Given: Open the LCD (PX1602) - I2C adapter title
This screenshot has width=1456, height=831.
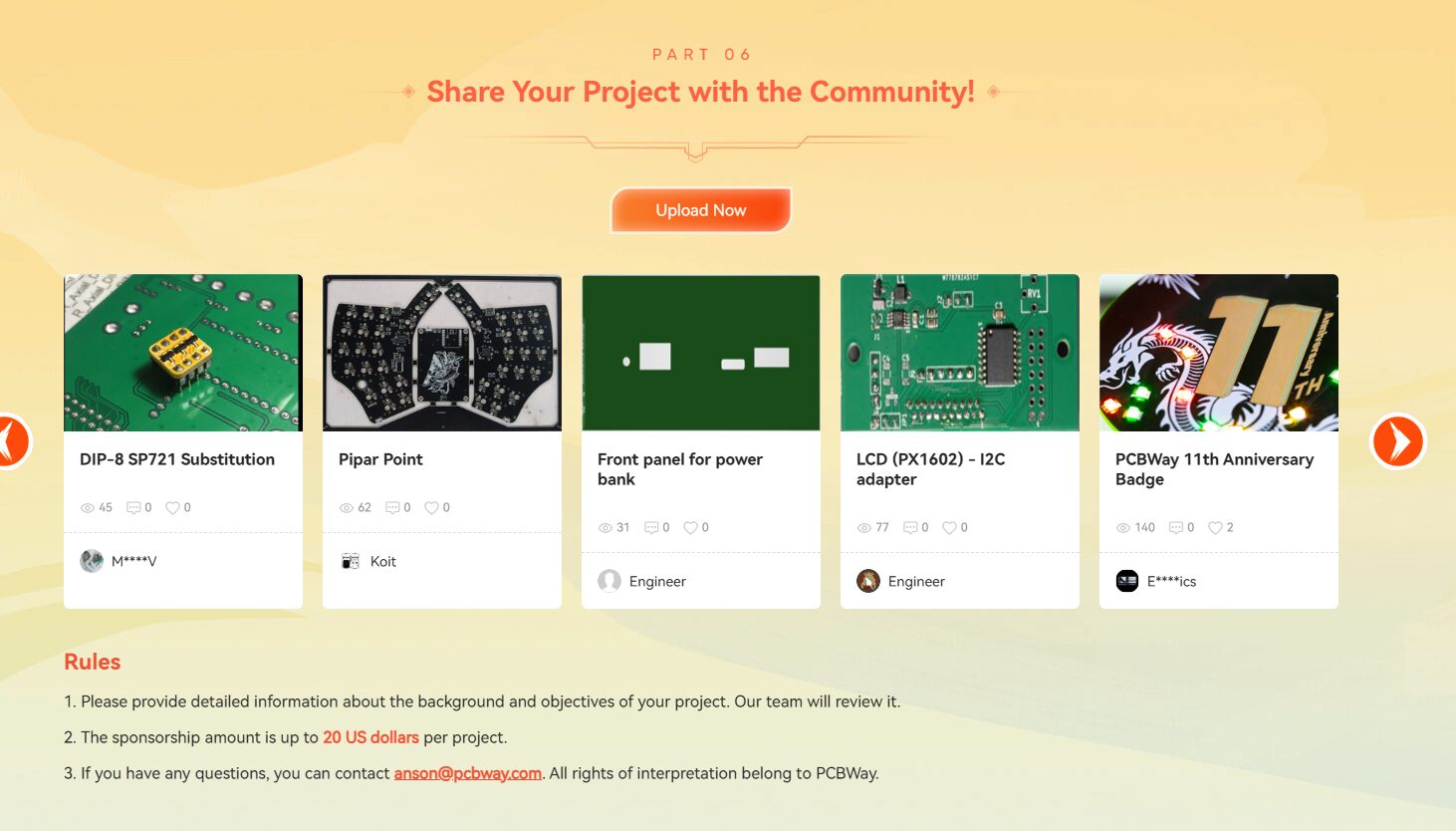Looking at the screenshot, I should tap(931, 469).
